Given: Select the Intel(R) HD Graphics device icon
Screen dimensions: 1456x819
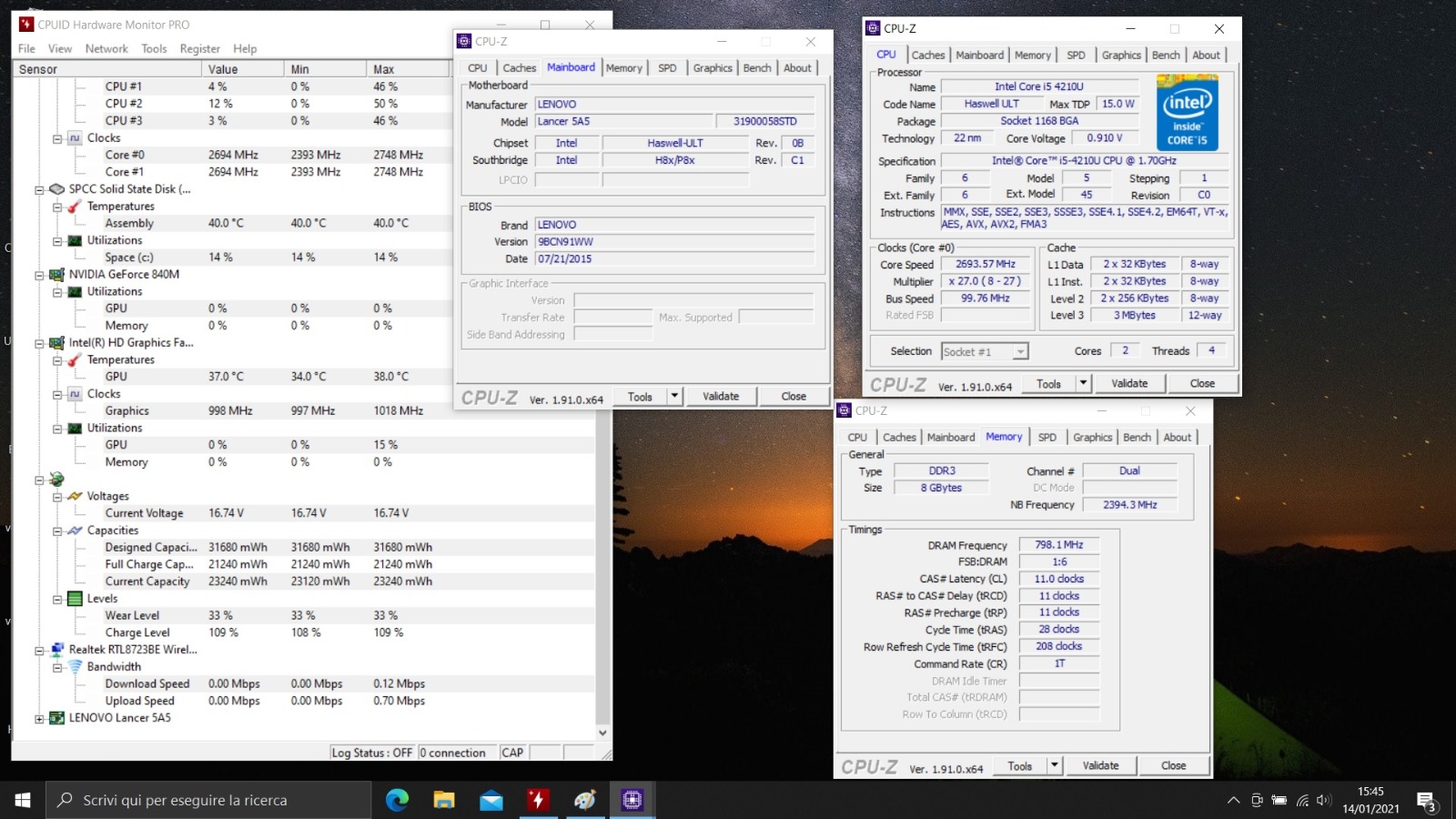Looking at the screenshot, I should click(x=56, y=343).
